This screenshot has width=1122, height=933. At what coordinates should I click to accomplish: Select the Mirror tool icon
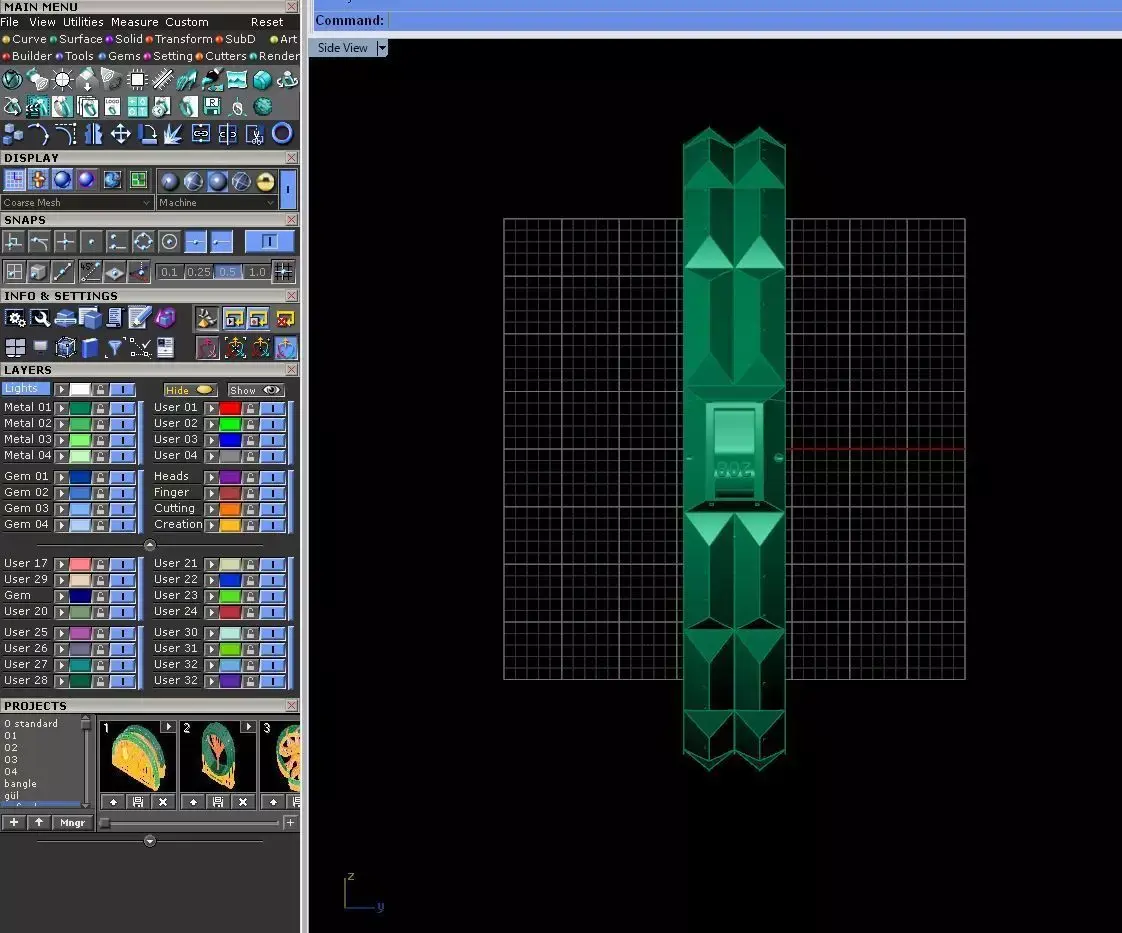tap(93, 134)
